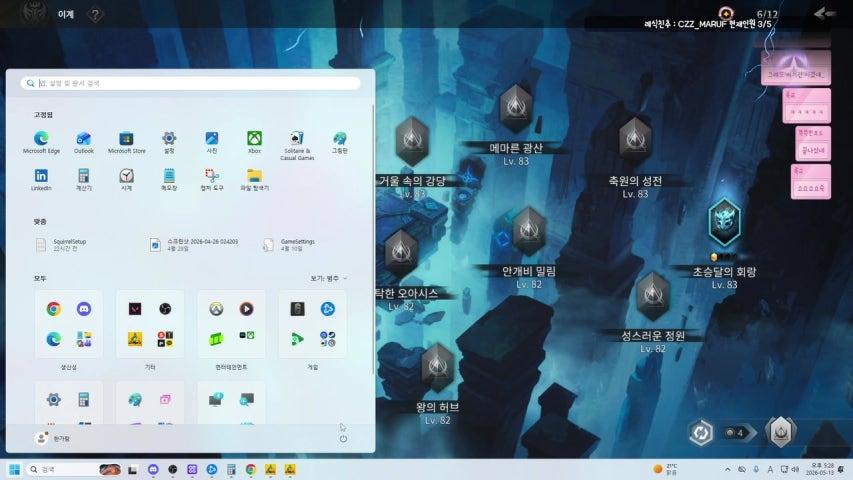Click the power icon in Start menu
This screenshot has height=480, width=853.
coord(343,439)
